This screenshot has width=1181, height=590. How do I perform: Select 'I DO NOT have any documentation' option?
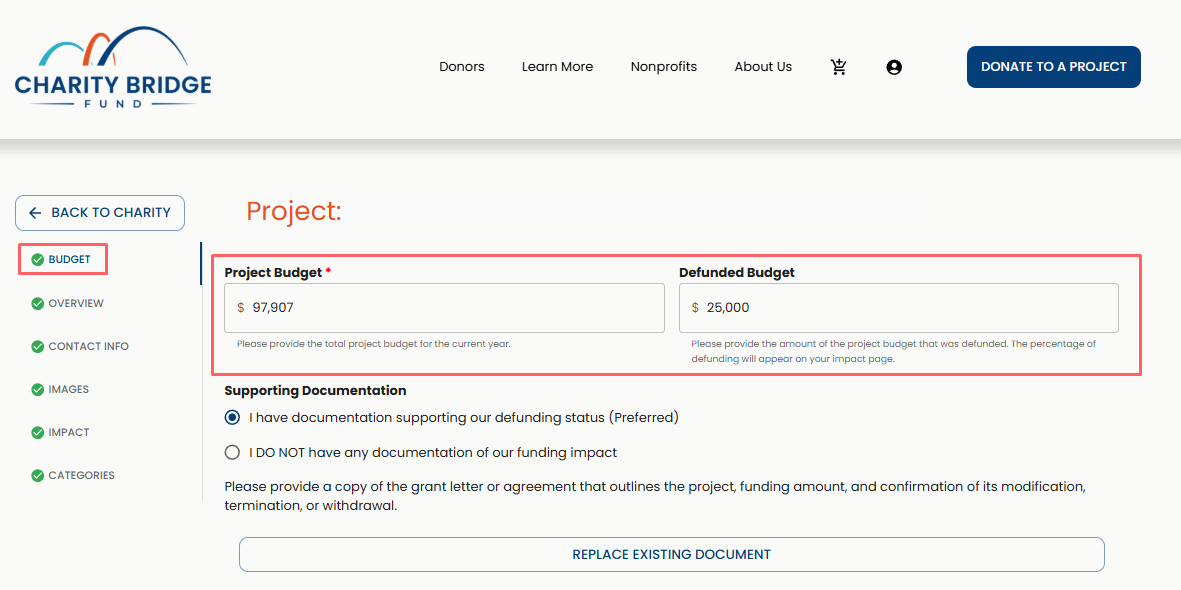tap(233, 453)
